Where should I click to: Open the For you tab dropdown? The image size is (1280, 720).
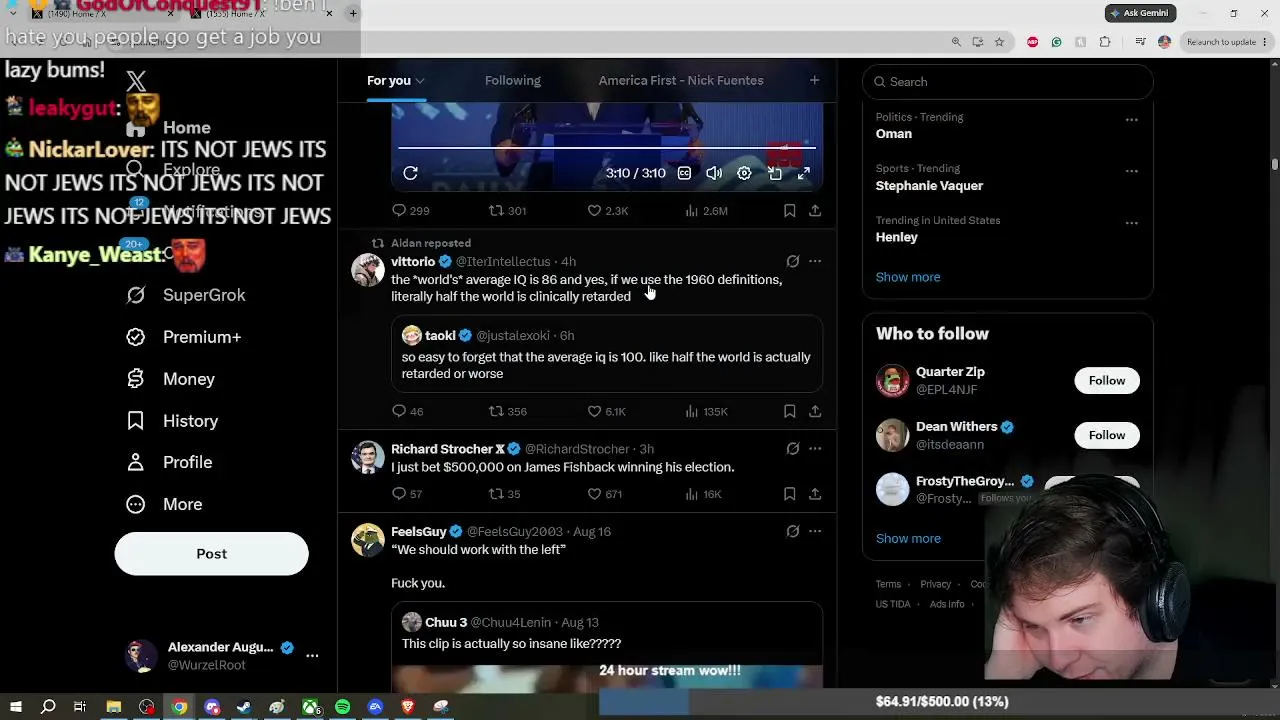coord(420,81)
